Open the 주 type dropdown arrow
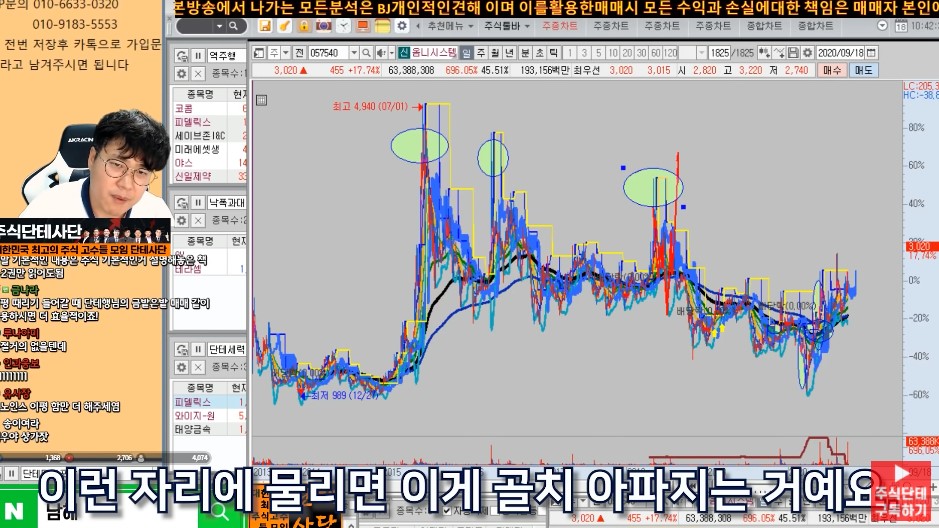Image resolution: width=939 pixels, height=528 pixels. tap(286, 53)
